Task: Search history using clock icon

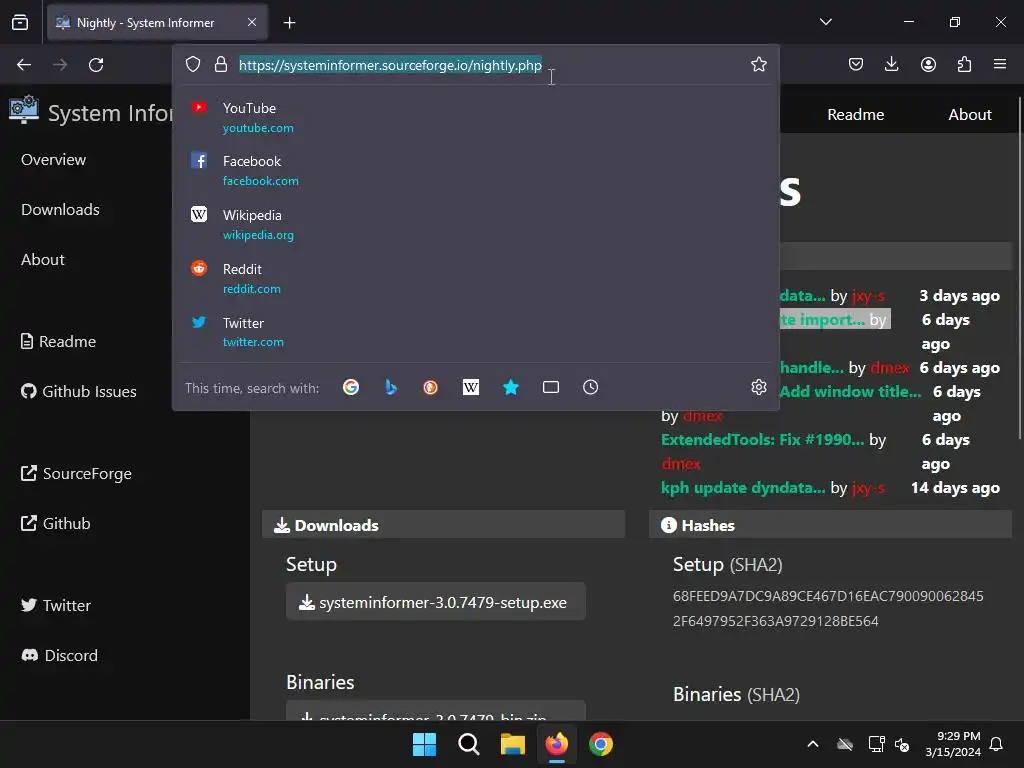Action: pyautogui.click(x=590, y=387)
